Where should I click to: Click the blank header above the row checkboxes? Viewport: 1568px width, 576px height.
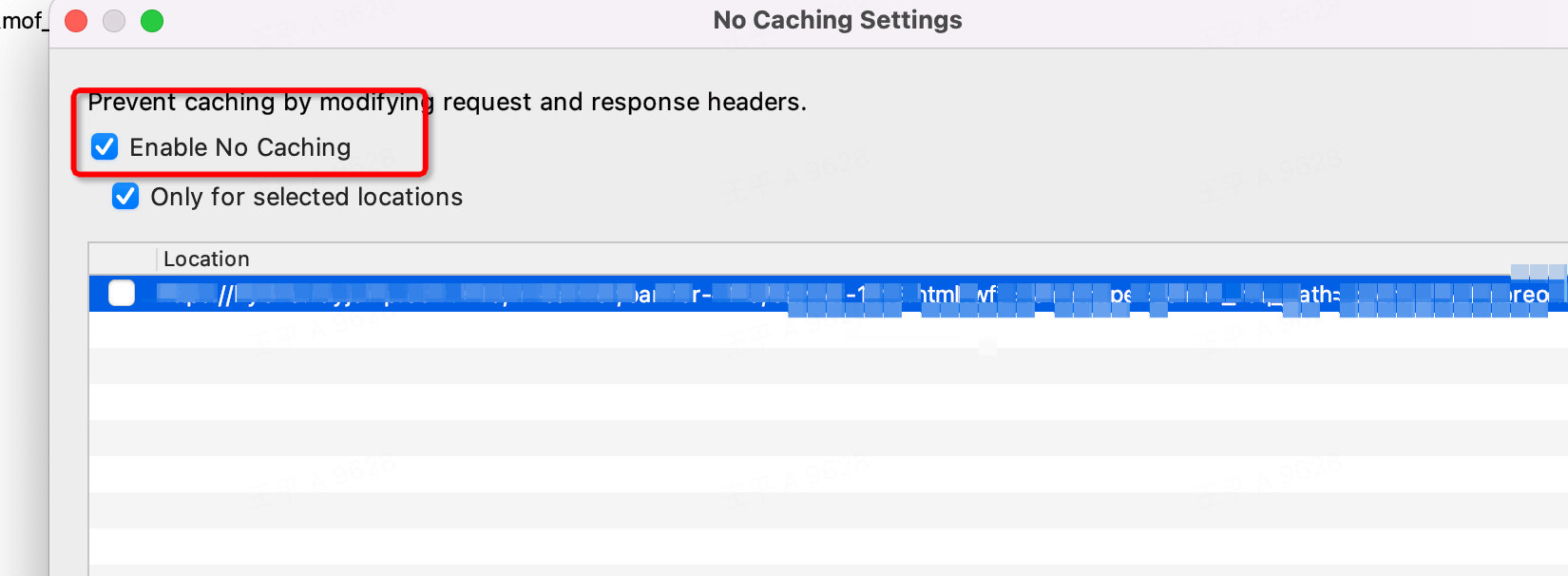point(123,259)
